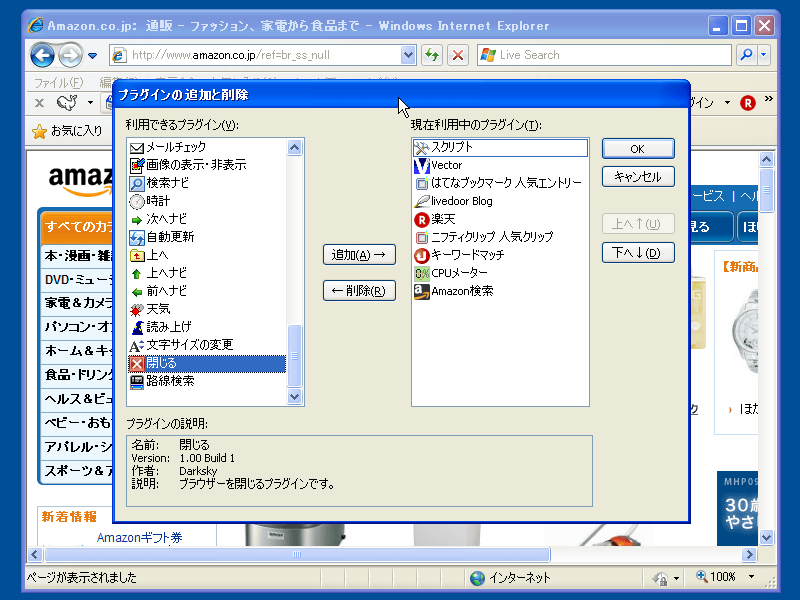Click the 閉じる red X plugin icon
Screen dimensions: 800x600
[x=137, y=364]
